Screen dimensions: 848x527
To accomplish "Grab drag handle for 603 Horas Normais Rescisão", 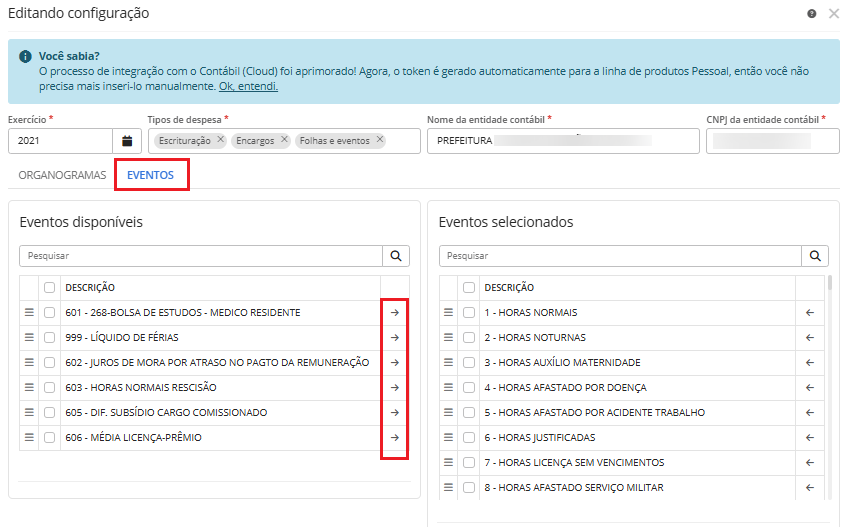I will click(x=29, y=388).
